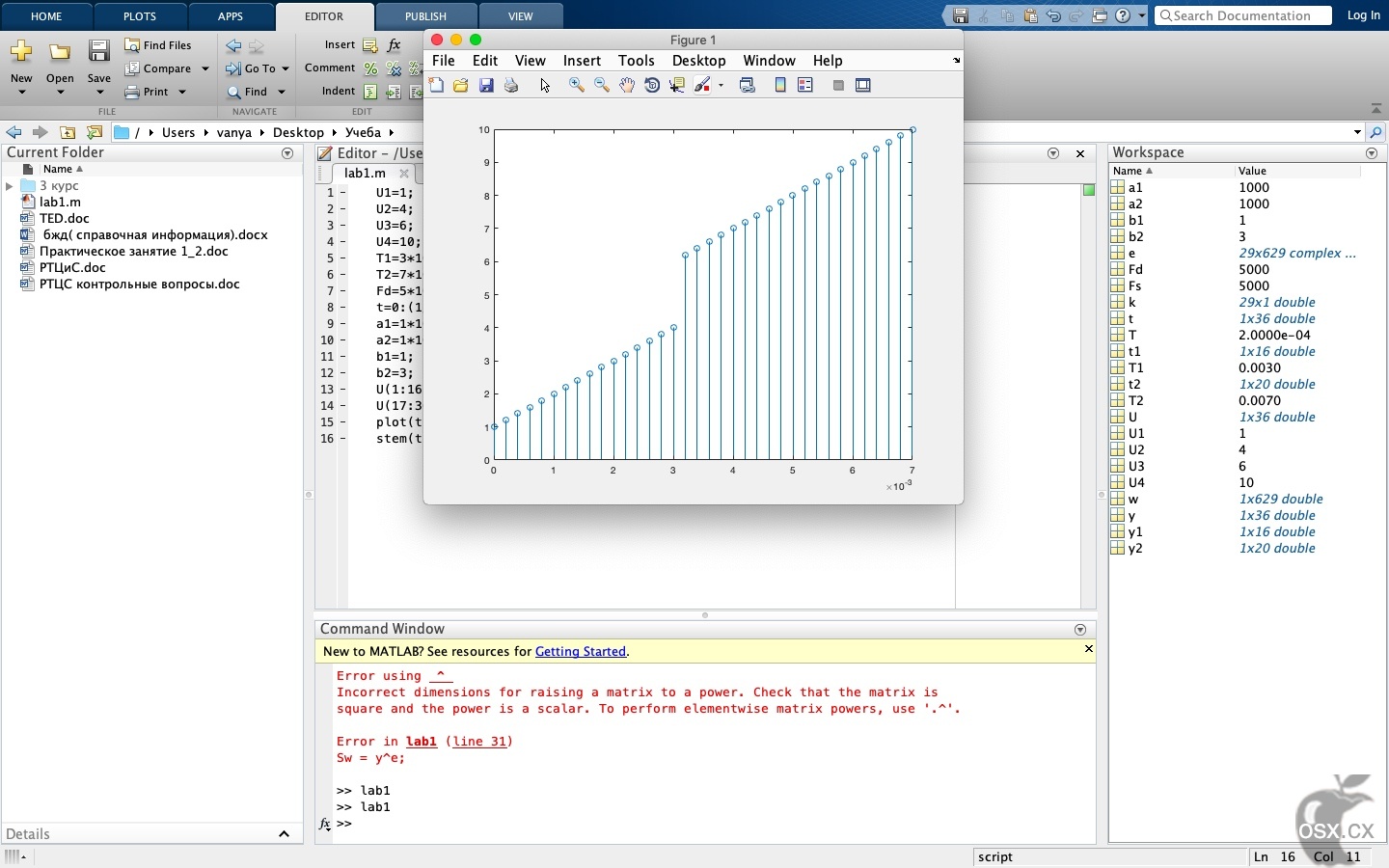Screen dimensions: 1389x868
Task: Select the Pan hand tool in Figure 1
Action: [x=627, y=85]
